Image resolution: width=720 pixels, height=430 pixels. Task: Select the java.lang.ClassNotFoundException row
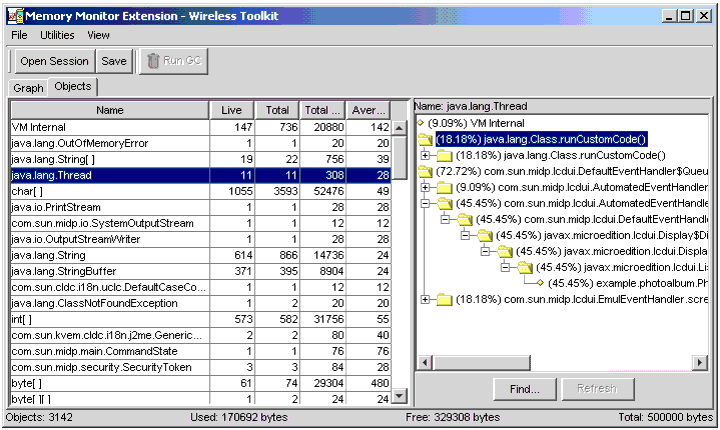coord(201,303)
